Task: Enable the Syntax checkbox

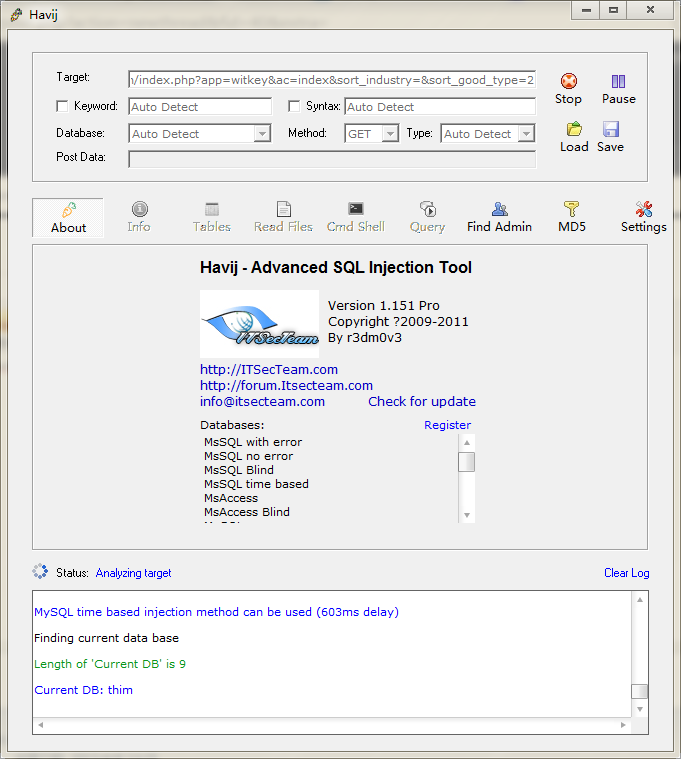Action: [x=294, y=106]
